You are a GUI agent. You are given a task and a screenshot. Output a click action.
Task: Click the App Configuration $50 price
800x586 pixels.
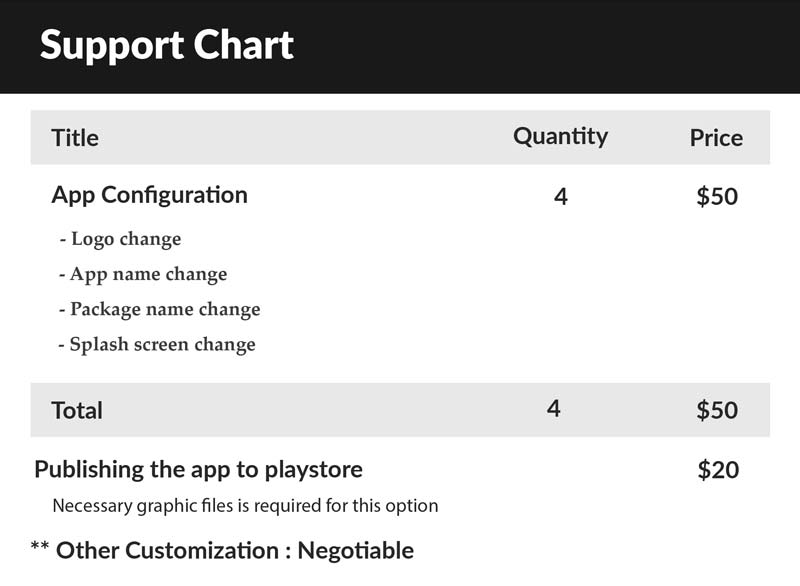tap(717, 196)
